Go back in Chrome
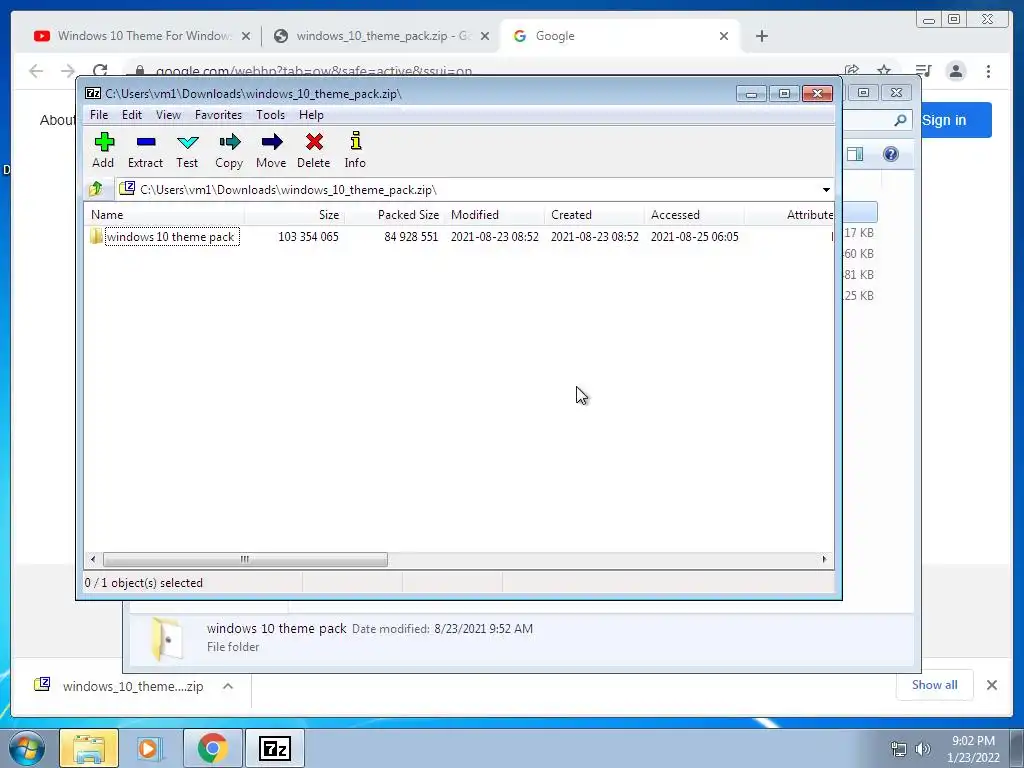 (x=36, y=71)
